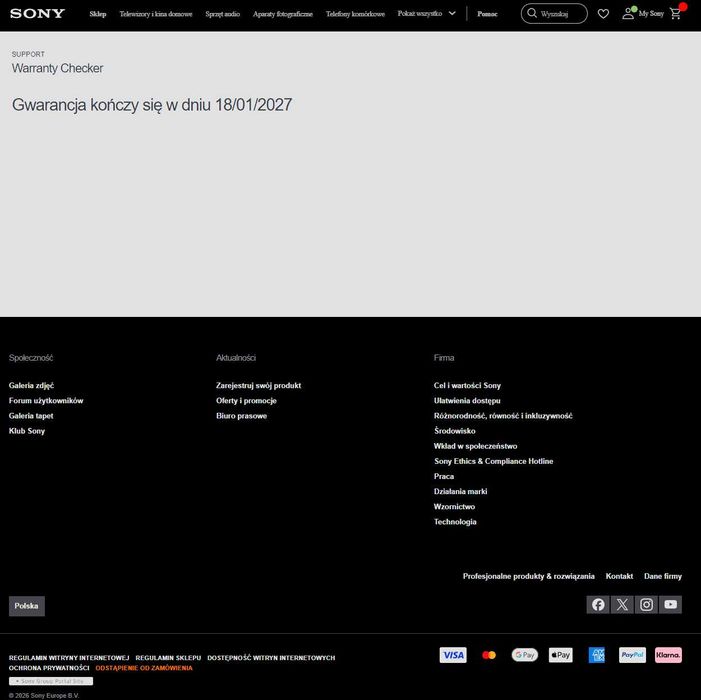Open the wishlist heart icon
Image resolution: width=701 pixels, height=700 pixels.
click(x=603, y=14)
